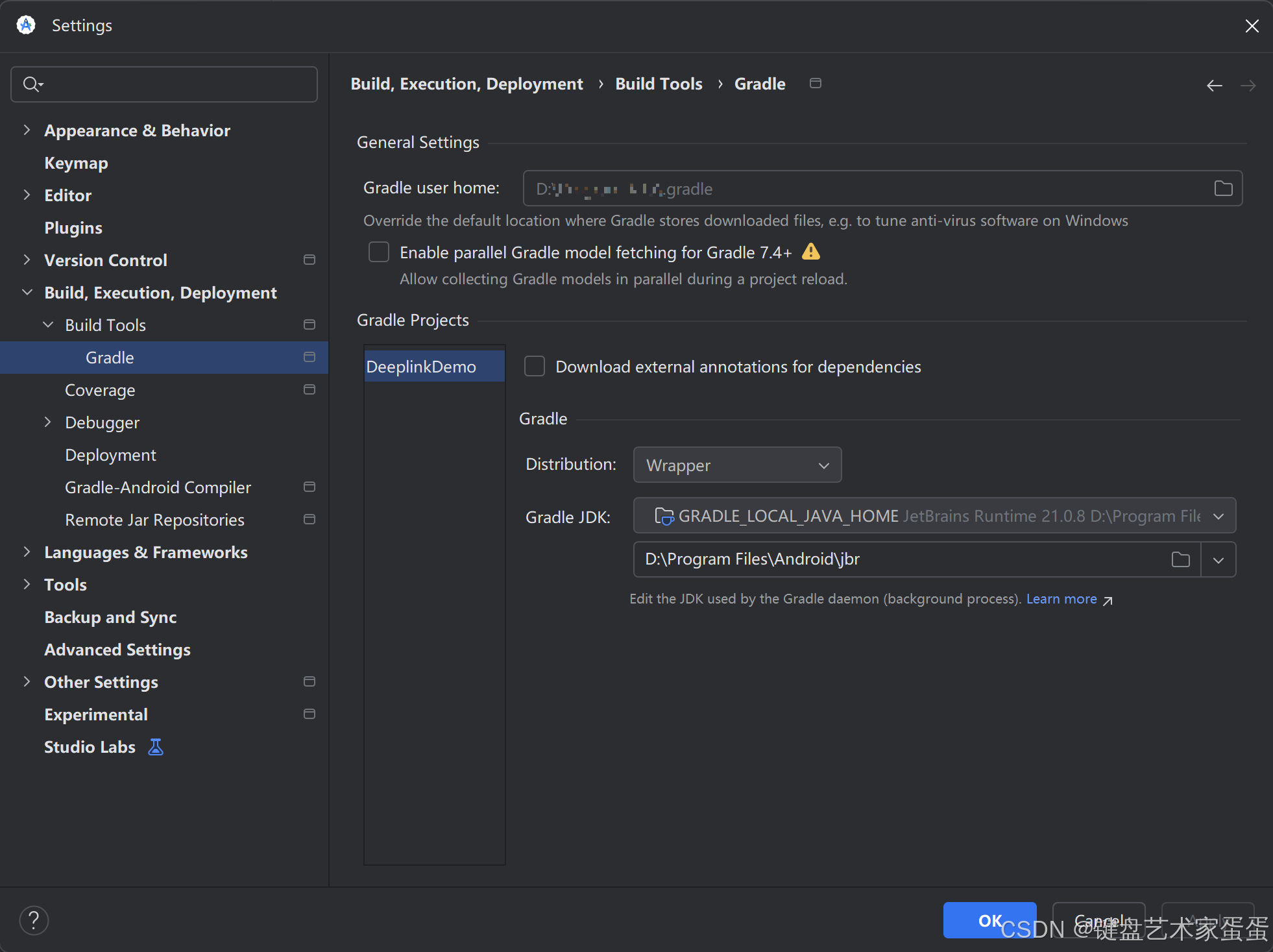Collapse Build, Execution, Deployment section

click(27, 292)
